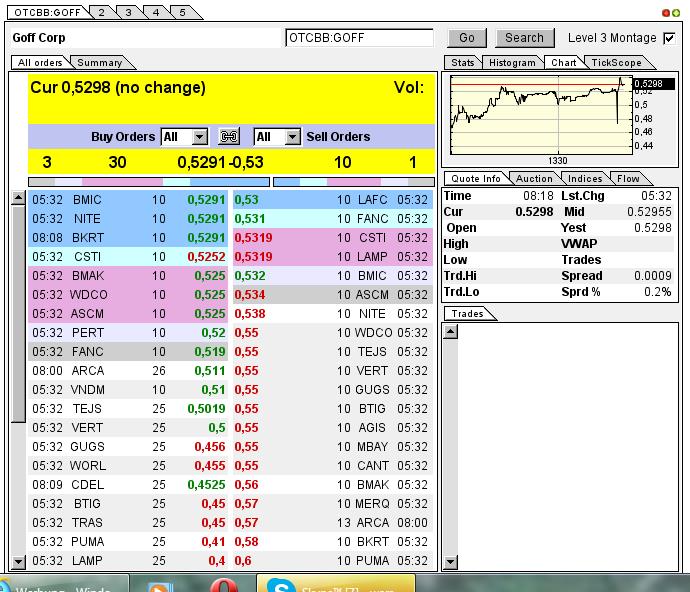
Task: Click the red dot icon at top right
Action: pyautogui.click(x=666, y=13)
